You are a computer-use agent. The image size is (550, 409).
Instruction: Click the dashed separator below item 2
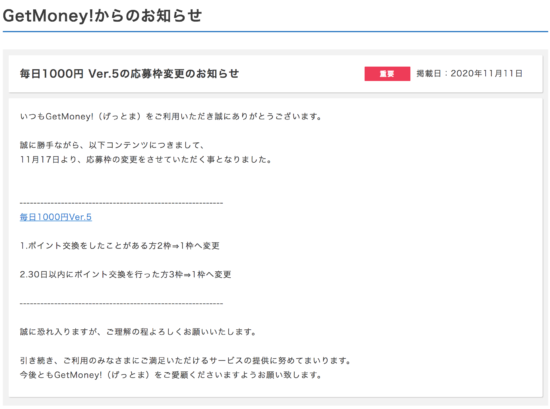click(121, 303)
